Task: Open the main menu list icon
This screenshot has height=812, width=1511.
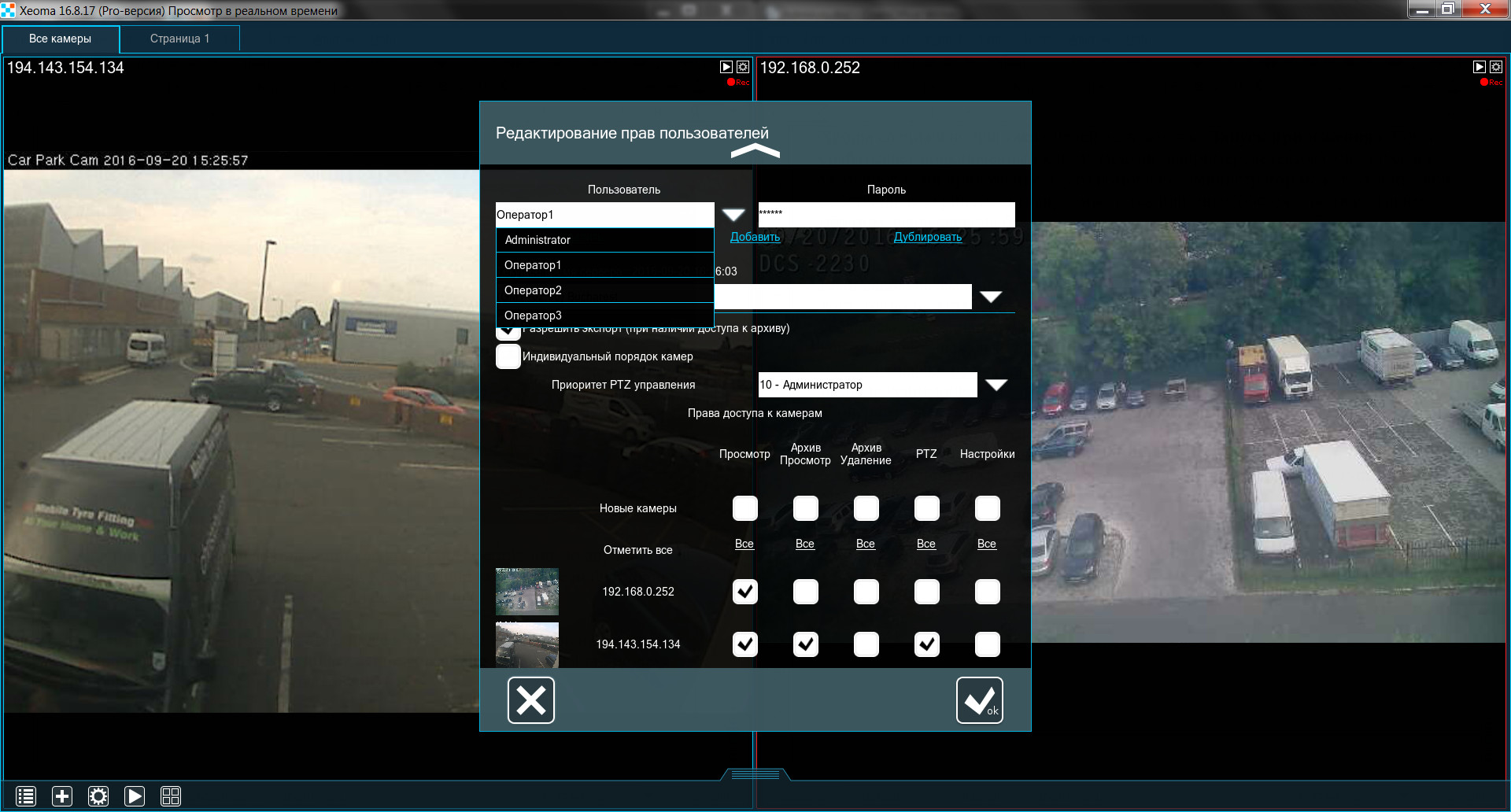Action: (26, 796)
